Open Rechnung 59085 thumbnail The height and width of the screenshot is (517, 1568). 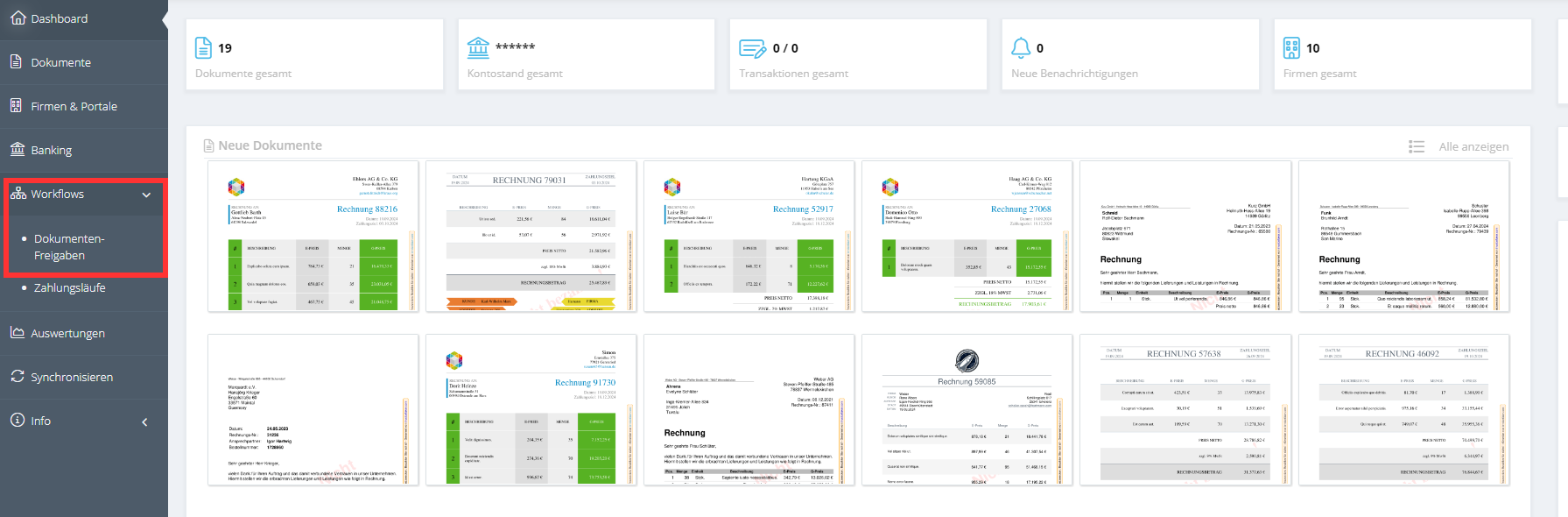(967, 410)
